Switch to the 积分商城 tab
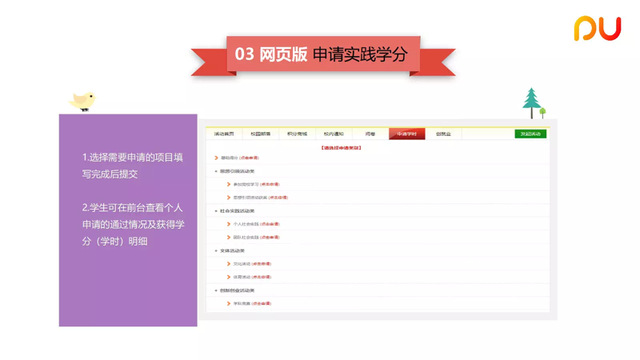Image resolution: width=640 pixels, height=360 pixels. click(297, 134)
